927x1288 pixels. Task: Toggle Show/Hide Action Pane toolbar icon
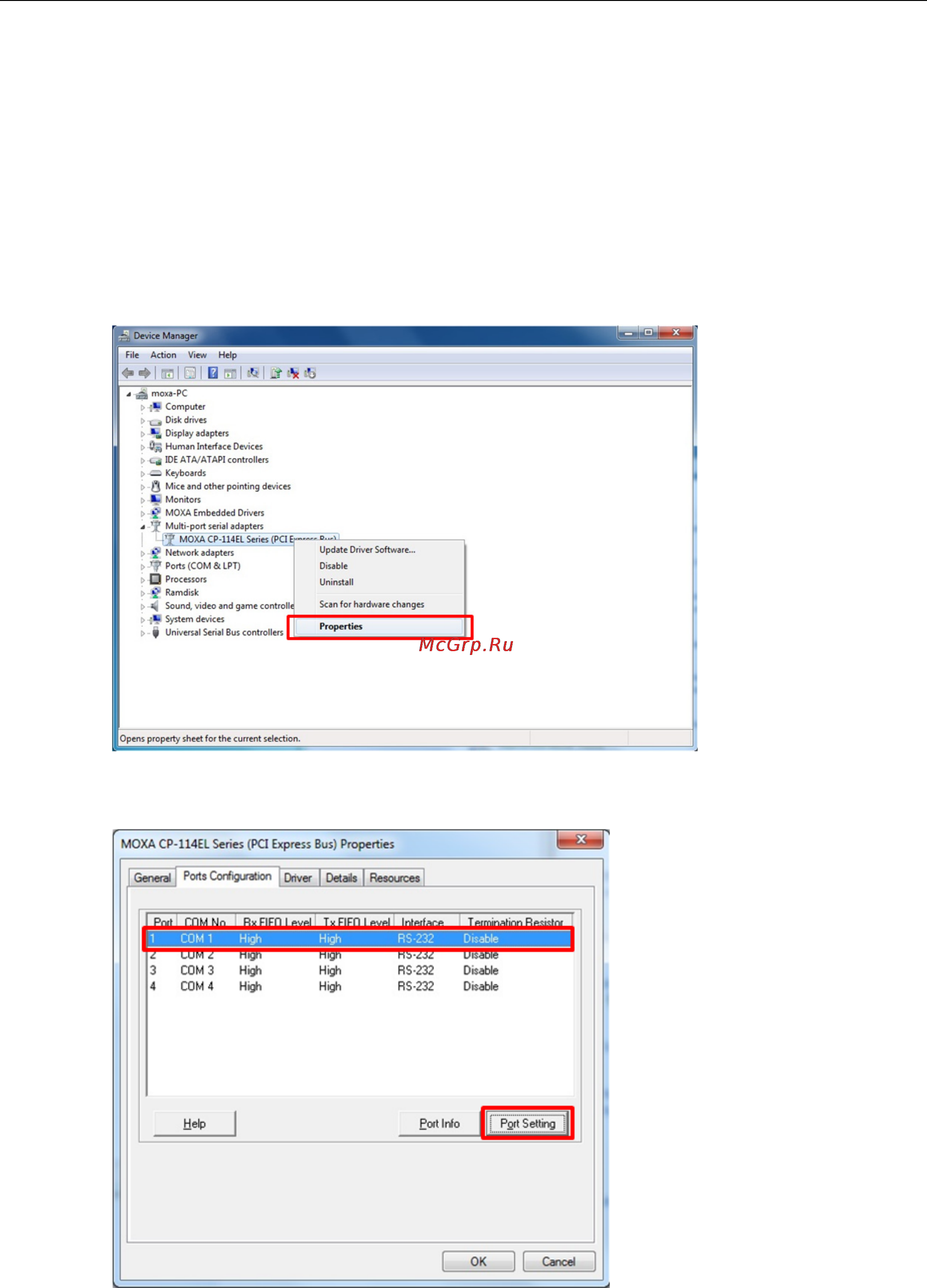[230, 373]
